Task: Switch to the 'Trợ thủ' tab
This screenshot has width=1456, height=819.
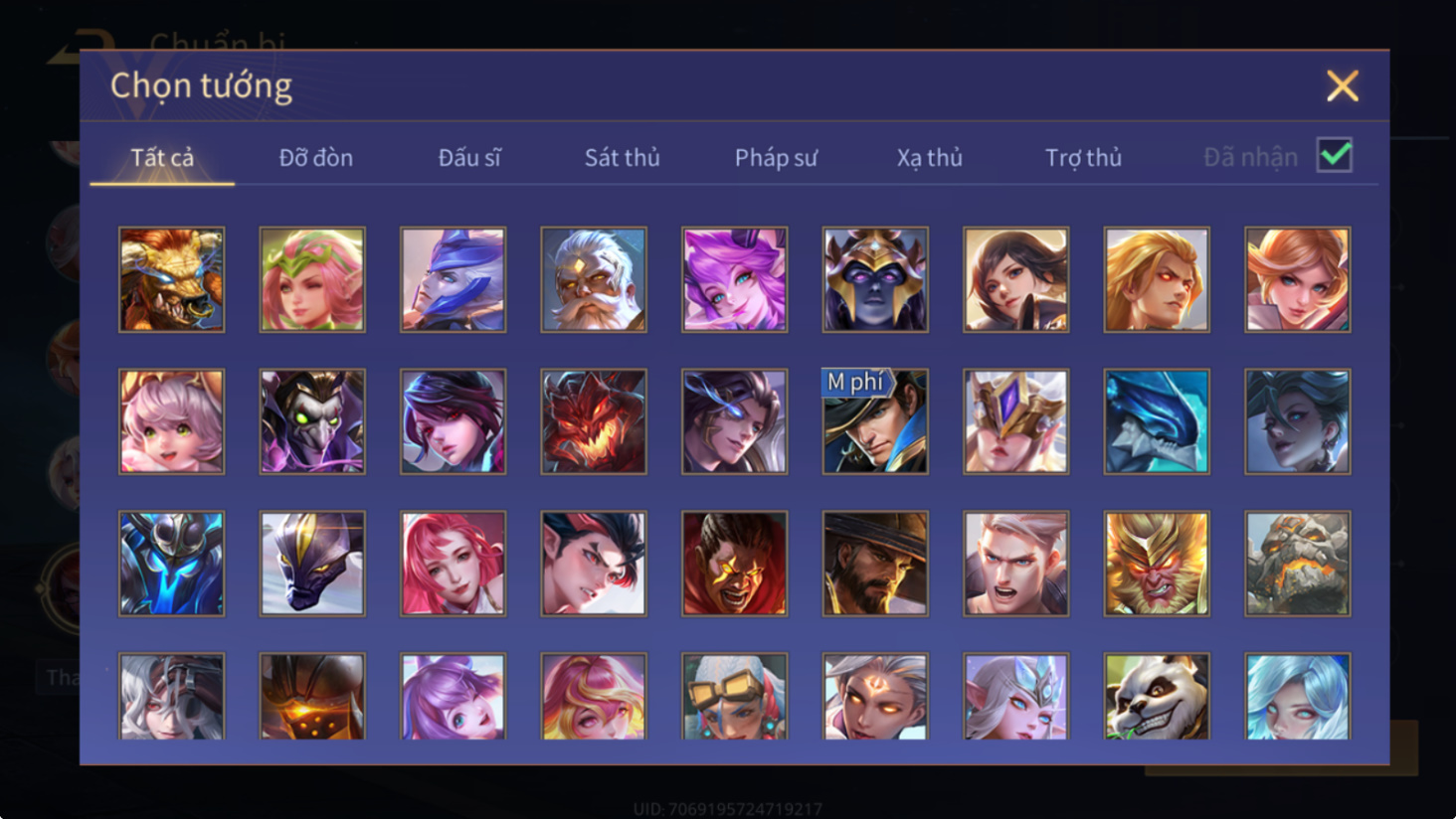Action: click(1083, 157)
